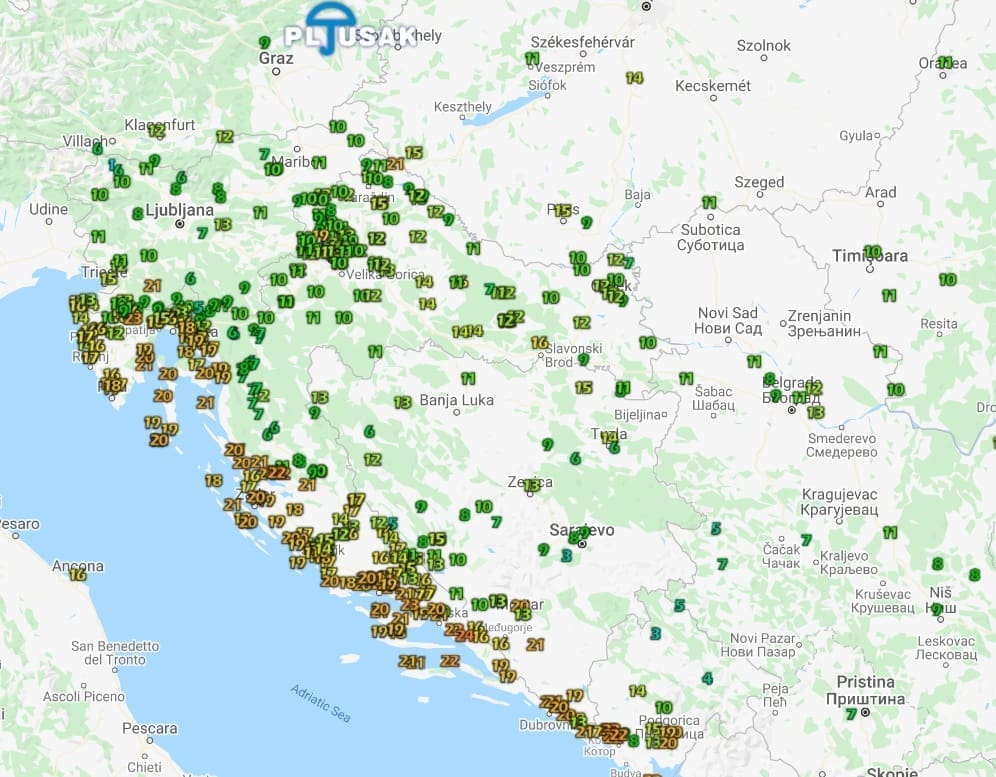Open the 3 marker north of Novi Pazar
The height and width of the screenshot is (777, 996).
[655, 633]
